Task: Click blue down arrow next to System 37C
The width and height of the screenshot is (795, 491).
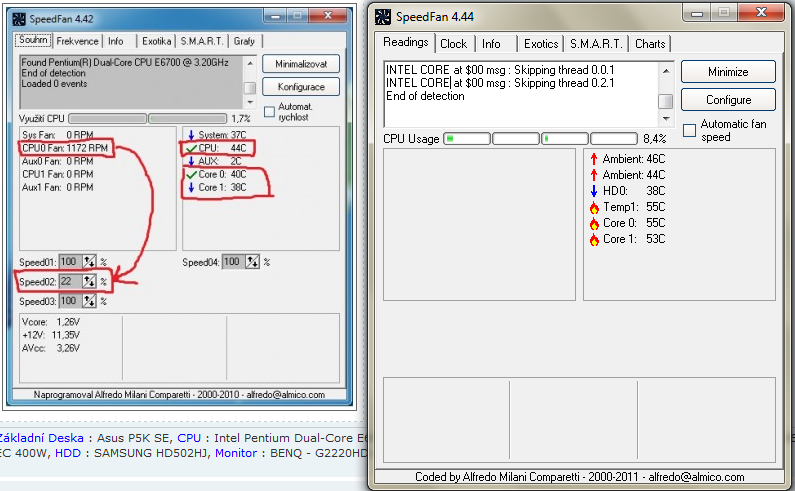Action: point(191,135)
